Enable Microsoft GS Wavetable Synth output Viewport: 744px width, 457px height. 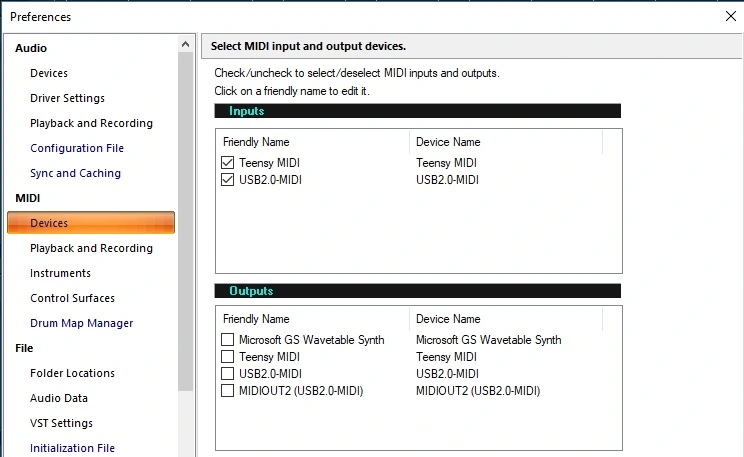(228, 340)
